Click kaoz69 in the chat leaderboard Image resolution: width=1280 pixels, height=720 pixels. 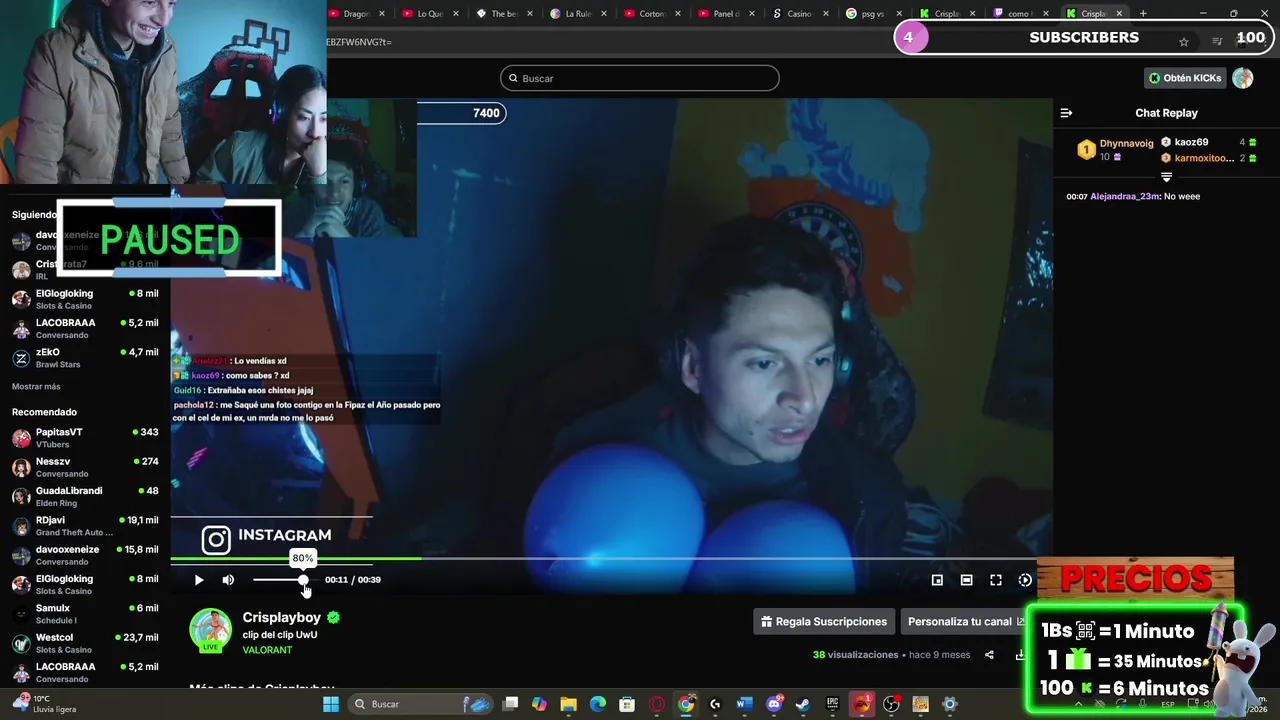pos(1191,142)
